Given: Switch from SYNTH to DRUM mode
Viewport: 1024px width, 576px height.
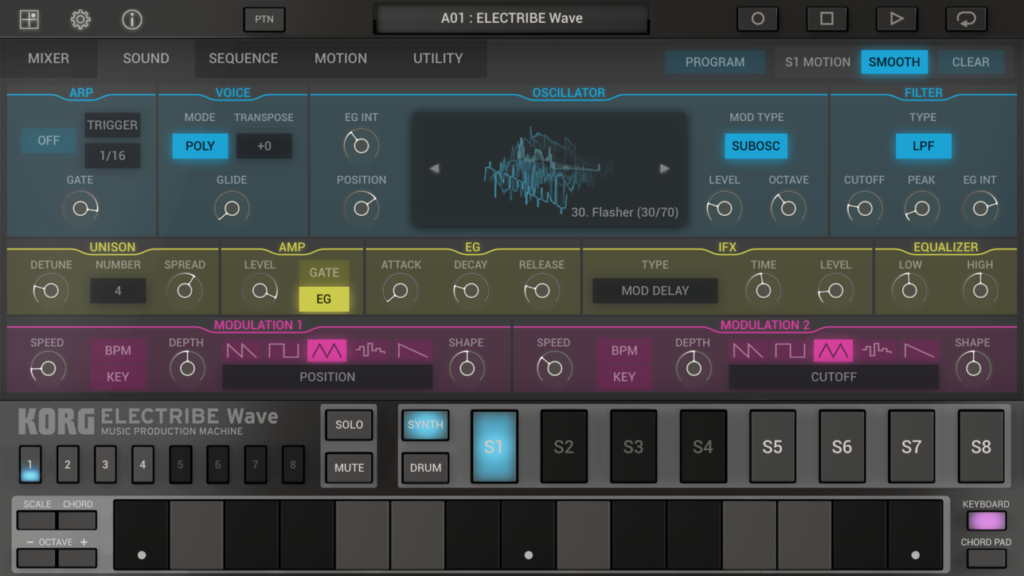Looking at the screenshot, I should point(425,467).
